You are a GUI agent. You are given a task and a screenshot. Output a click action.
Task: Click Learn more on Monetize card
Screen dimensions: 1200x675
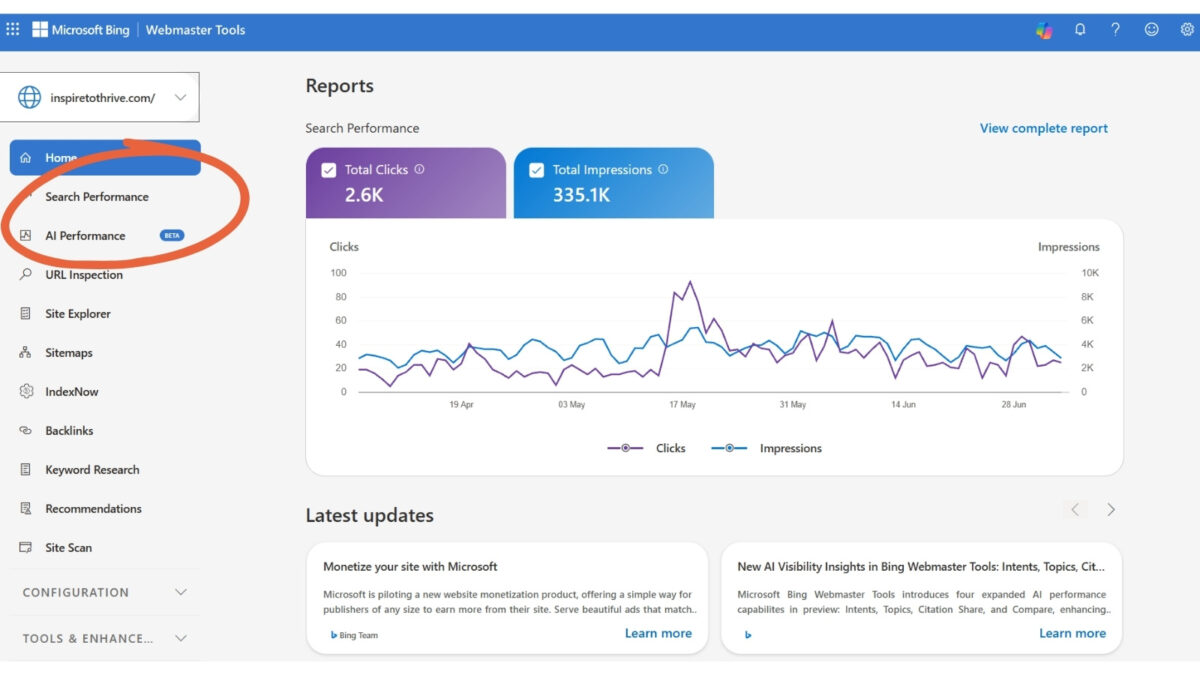coord(658,633)
